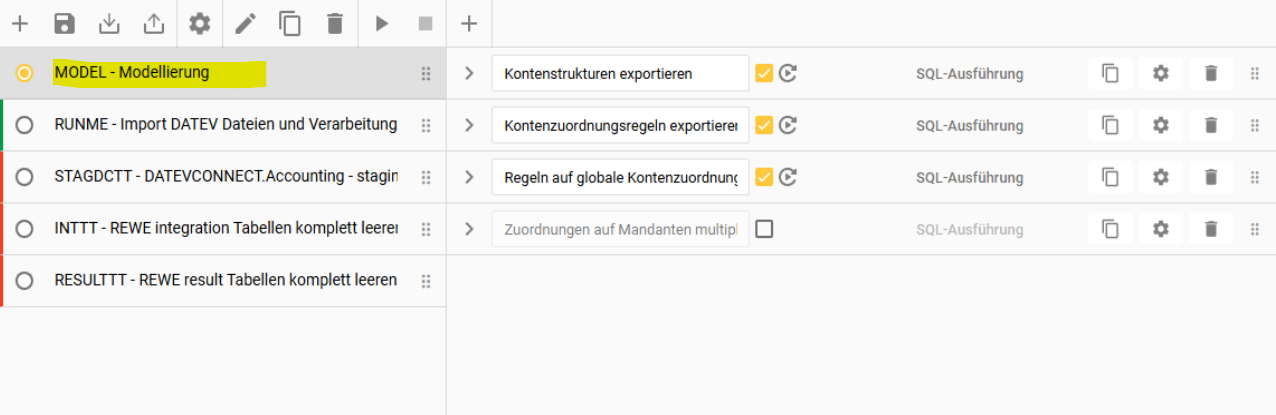Image resolution: width=1276 pixels, height=415 pixels.
Task: Uncheck the Kontenstrukturen exportieren checkbox
Action: (764, 73)
